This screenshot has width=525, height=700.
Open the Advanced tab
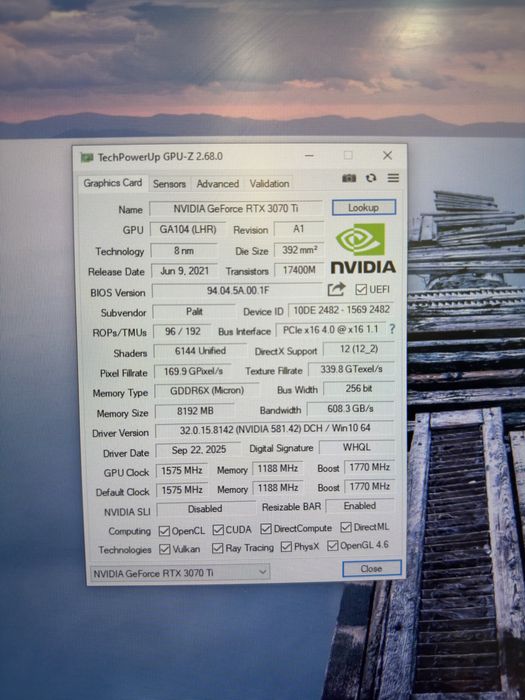click(218, 183)
